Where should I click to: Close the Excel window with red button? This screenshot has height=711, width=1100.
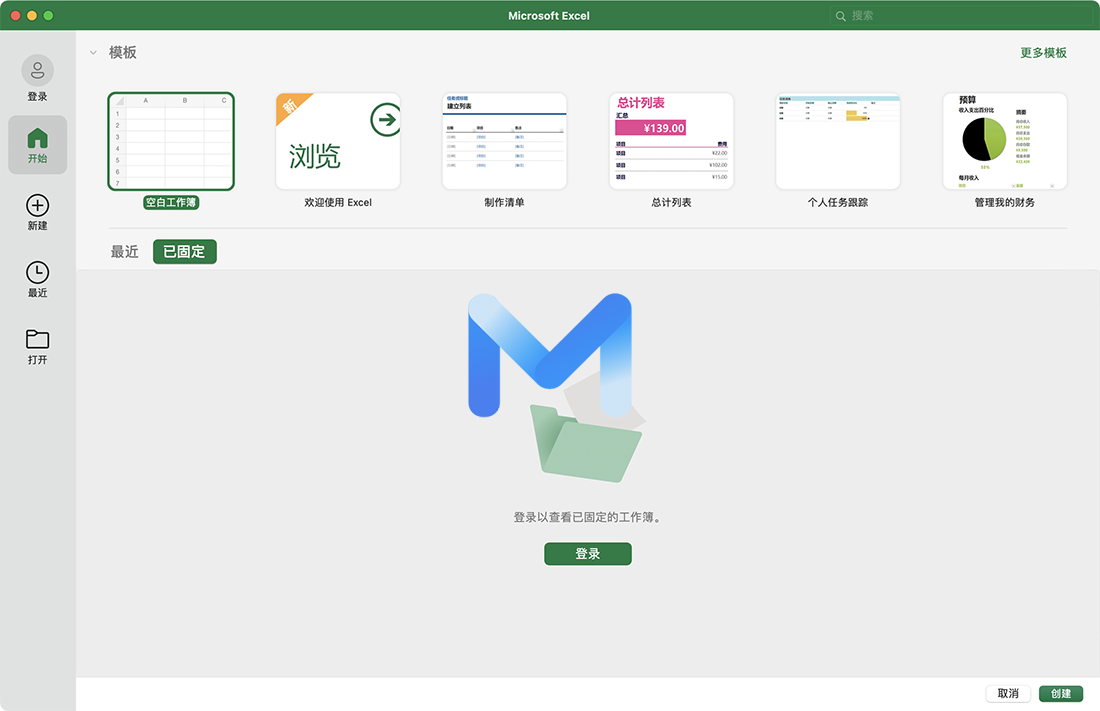coord(15,15)
